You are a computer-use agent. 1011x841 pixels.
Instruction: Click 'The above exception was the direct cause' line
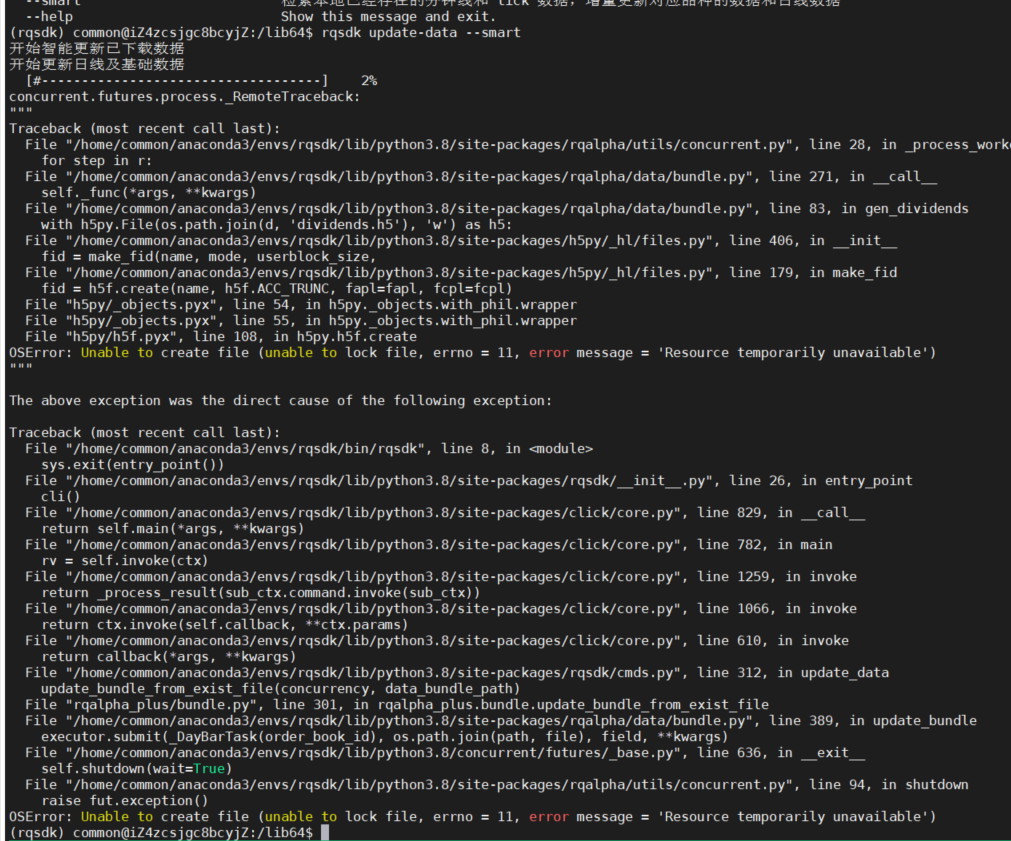[280, 400]
